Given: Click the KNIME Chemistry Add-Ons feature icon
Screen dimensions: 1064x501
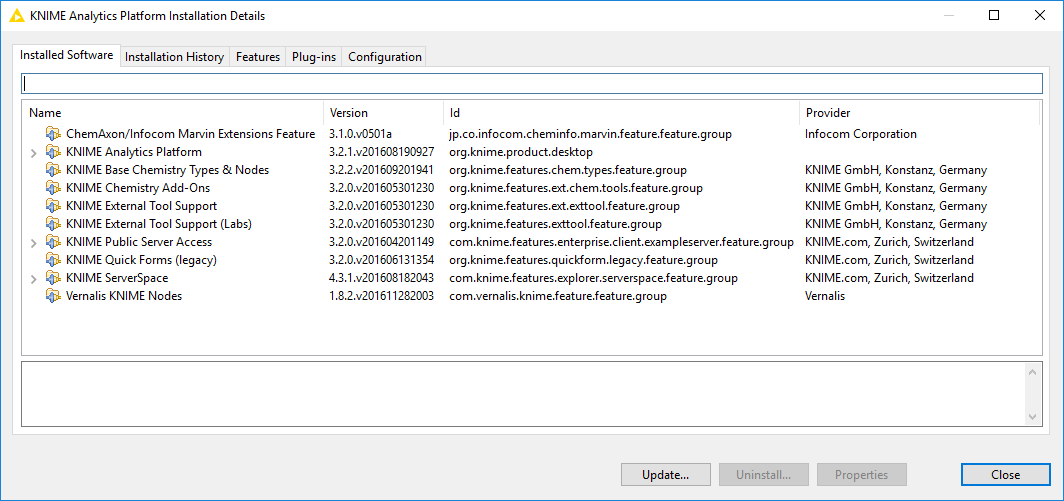Looking at the screenshot, I should (x=53, y=188).
